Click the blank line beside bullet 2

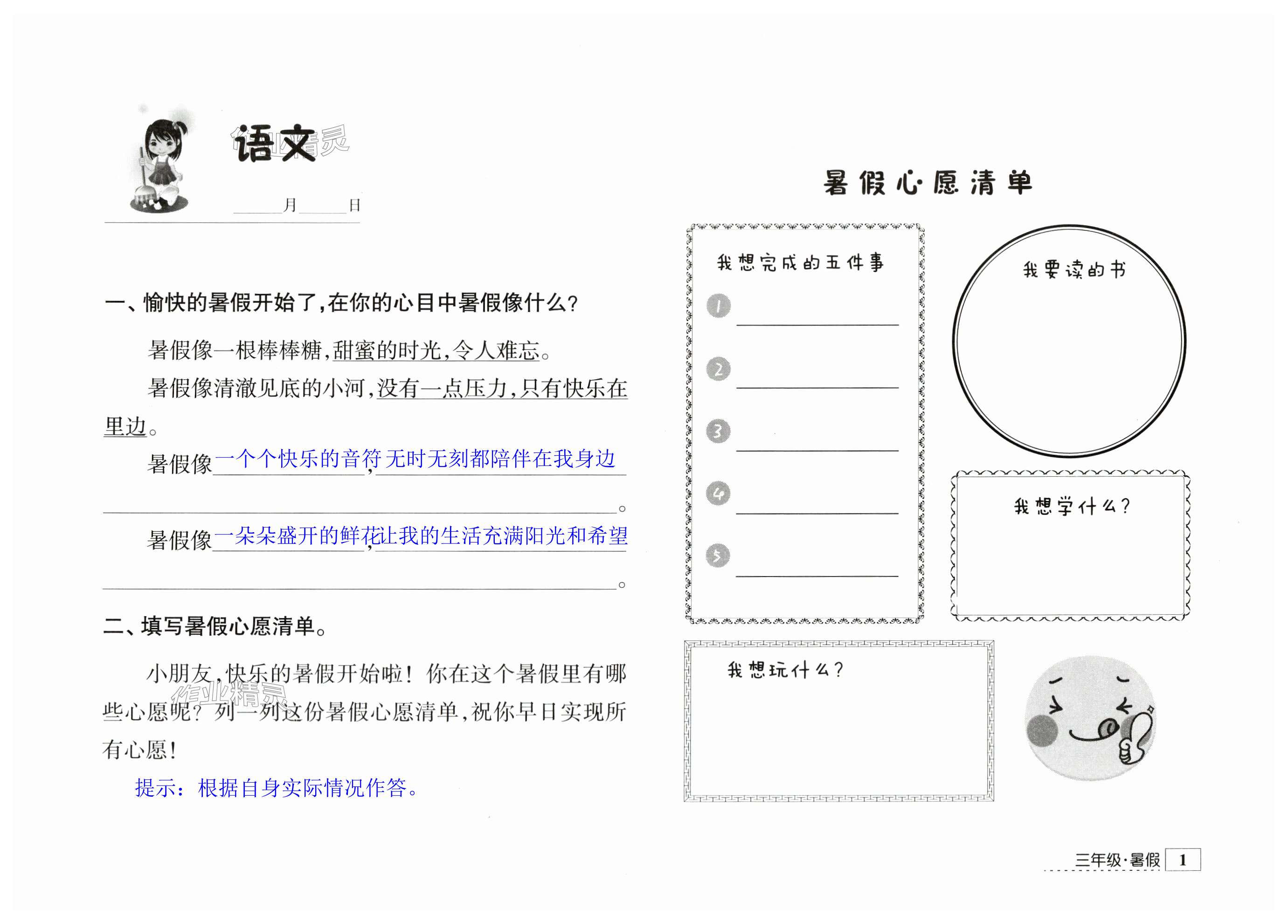[x=817, y=388]
